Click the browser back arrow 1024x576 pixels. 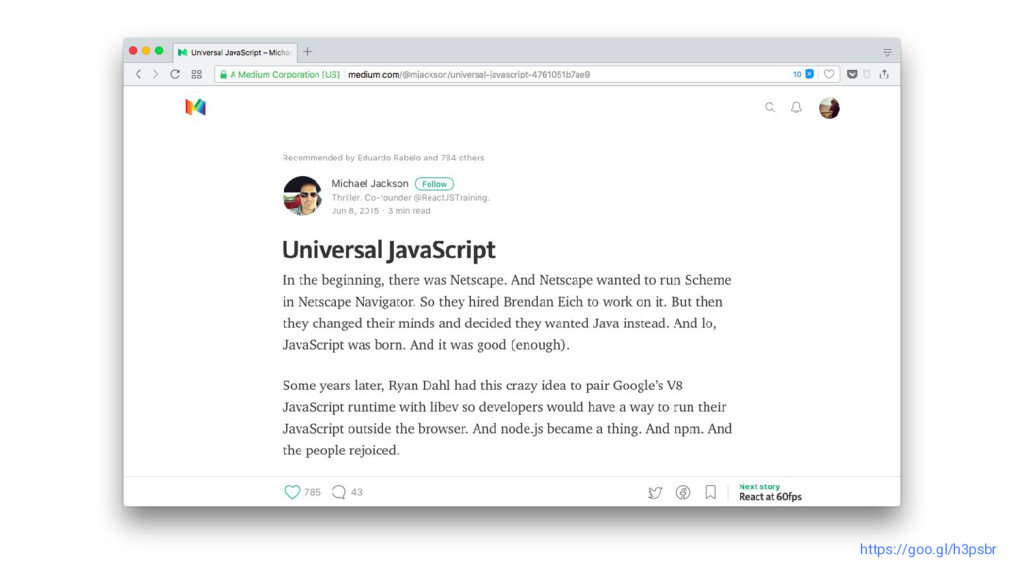[x=138, y=74]
